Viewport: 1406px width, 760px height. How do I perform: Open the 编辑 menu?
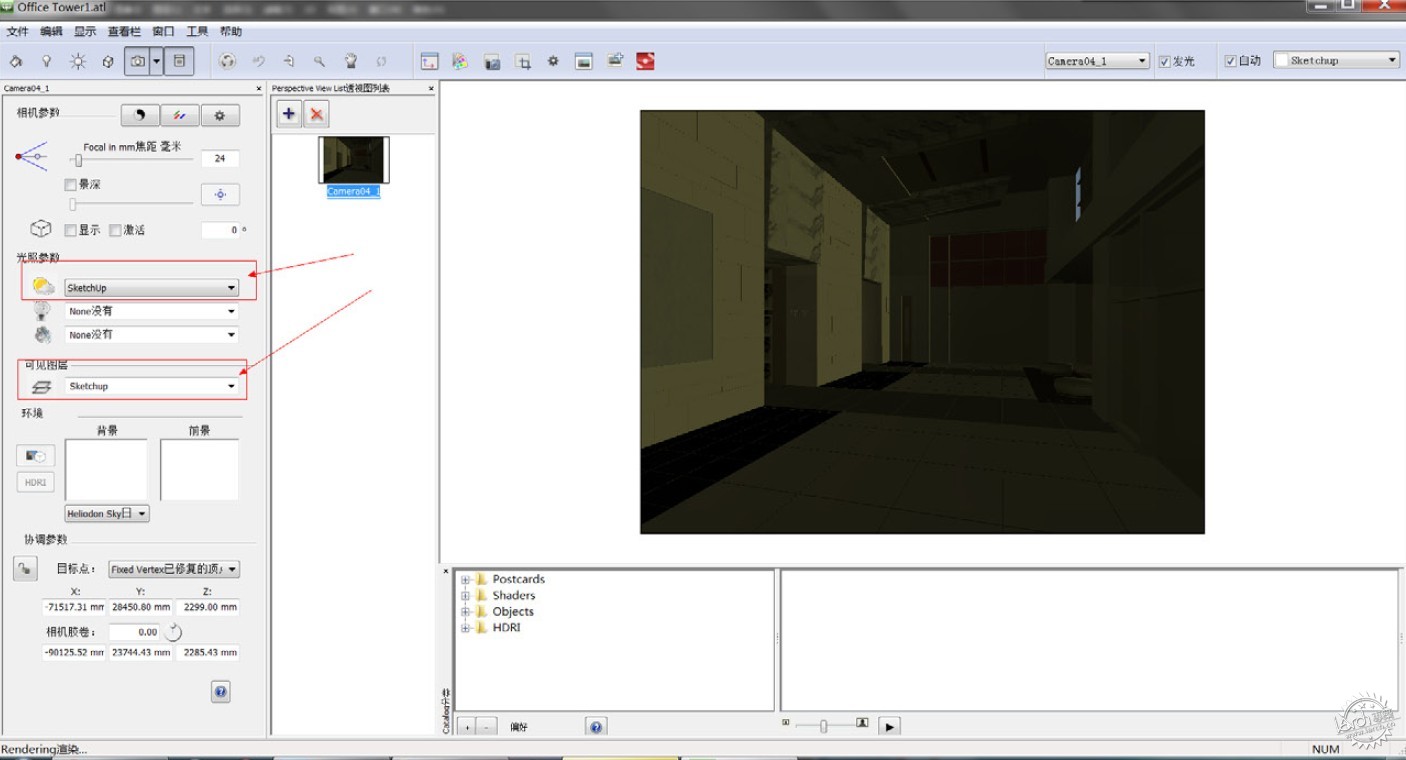pos(51,32)
